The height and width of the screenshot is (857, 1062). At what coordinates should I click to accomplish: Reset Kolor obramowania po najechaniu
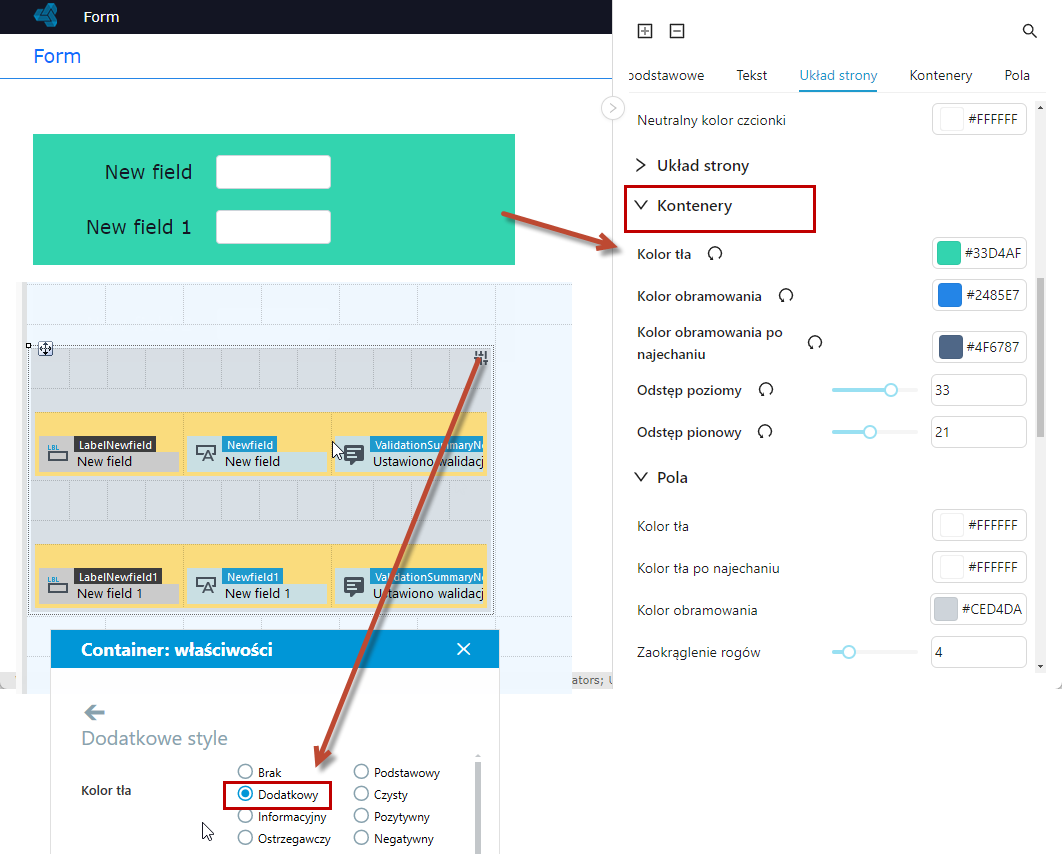815,342
